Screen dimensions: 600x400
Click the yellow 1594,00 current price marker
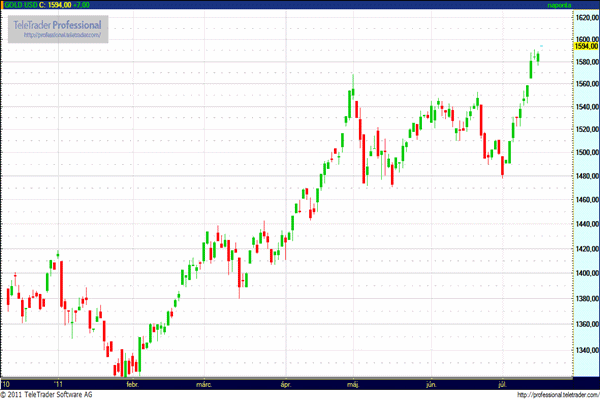(x=586, y=46)
